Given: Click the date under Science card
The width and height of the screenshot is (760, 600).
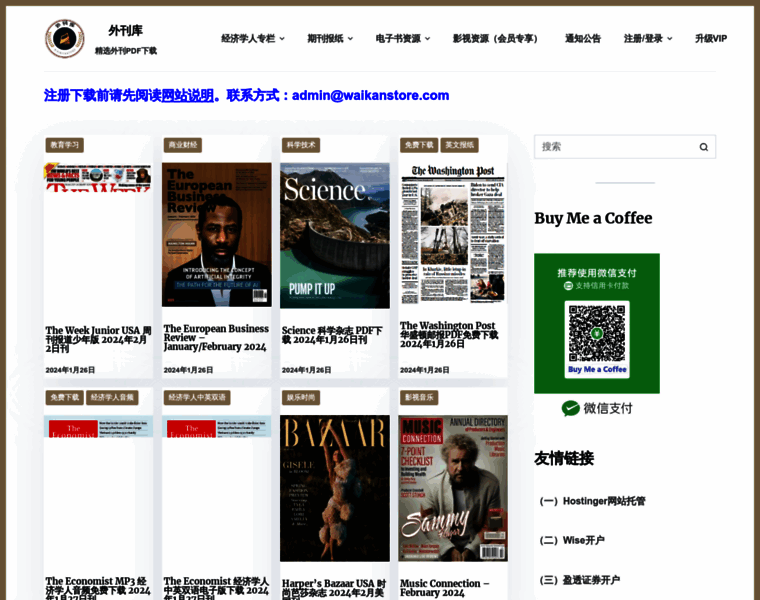Looking at the screenshot, I should click(306, 370).
